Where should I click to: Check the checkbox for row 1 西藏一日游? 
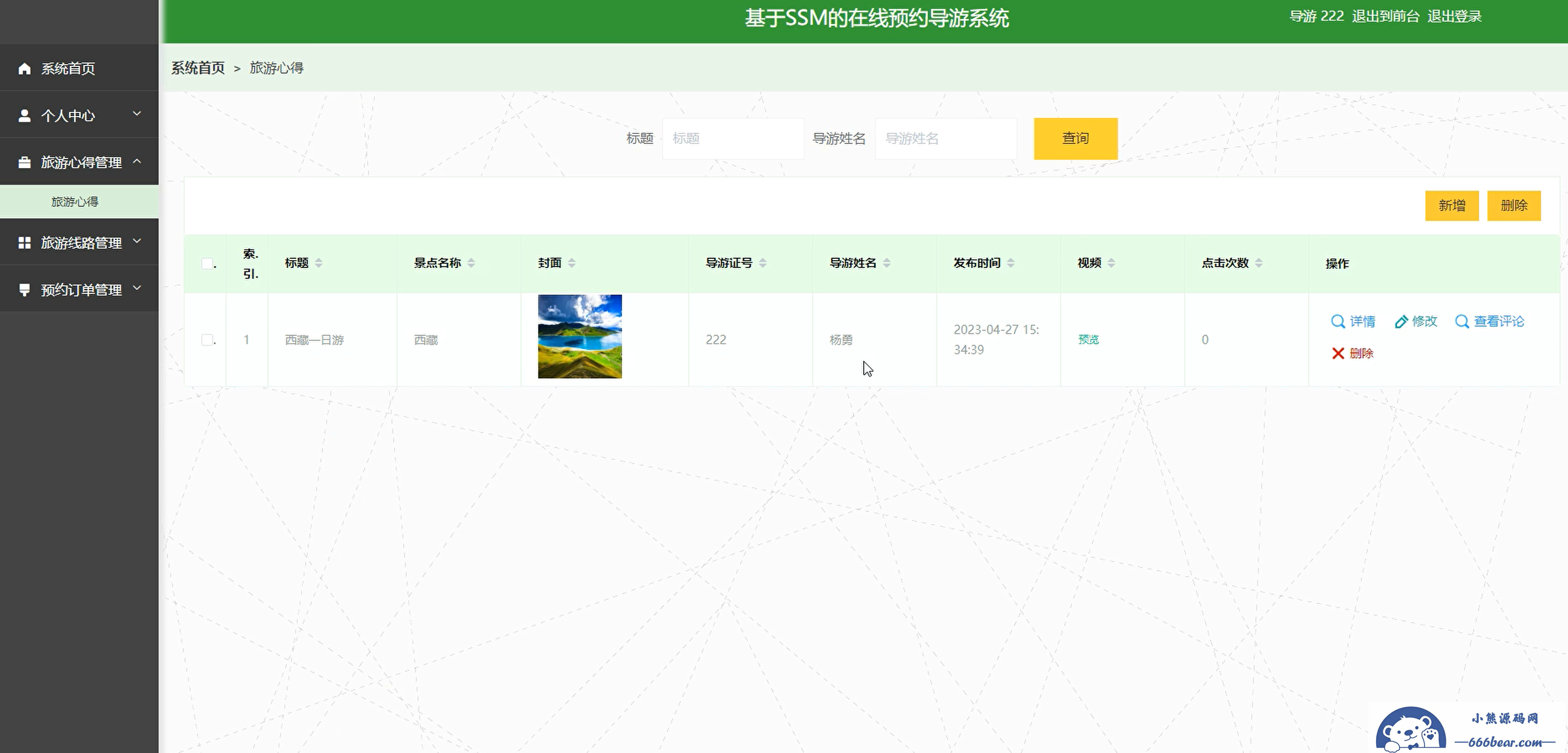[x=208, y=340]
